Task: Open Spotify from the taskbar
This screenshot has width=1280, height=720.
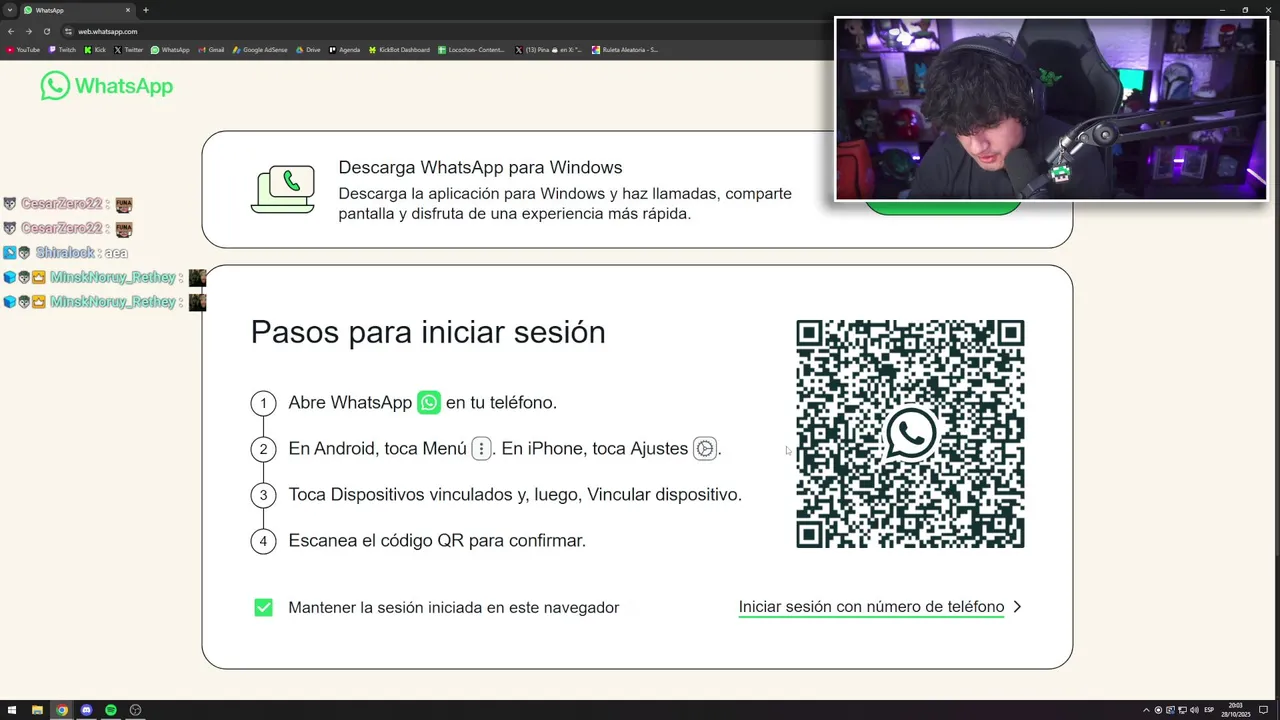Action: 111,710
